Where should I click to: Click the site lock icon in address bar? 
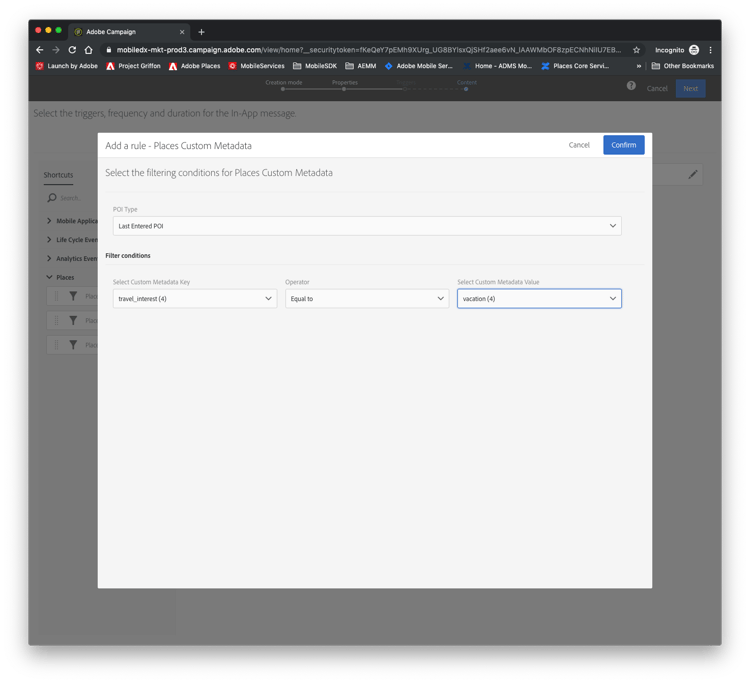point(109,50)
